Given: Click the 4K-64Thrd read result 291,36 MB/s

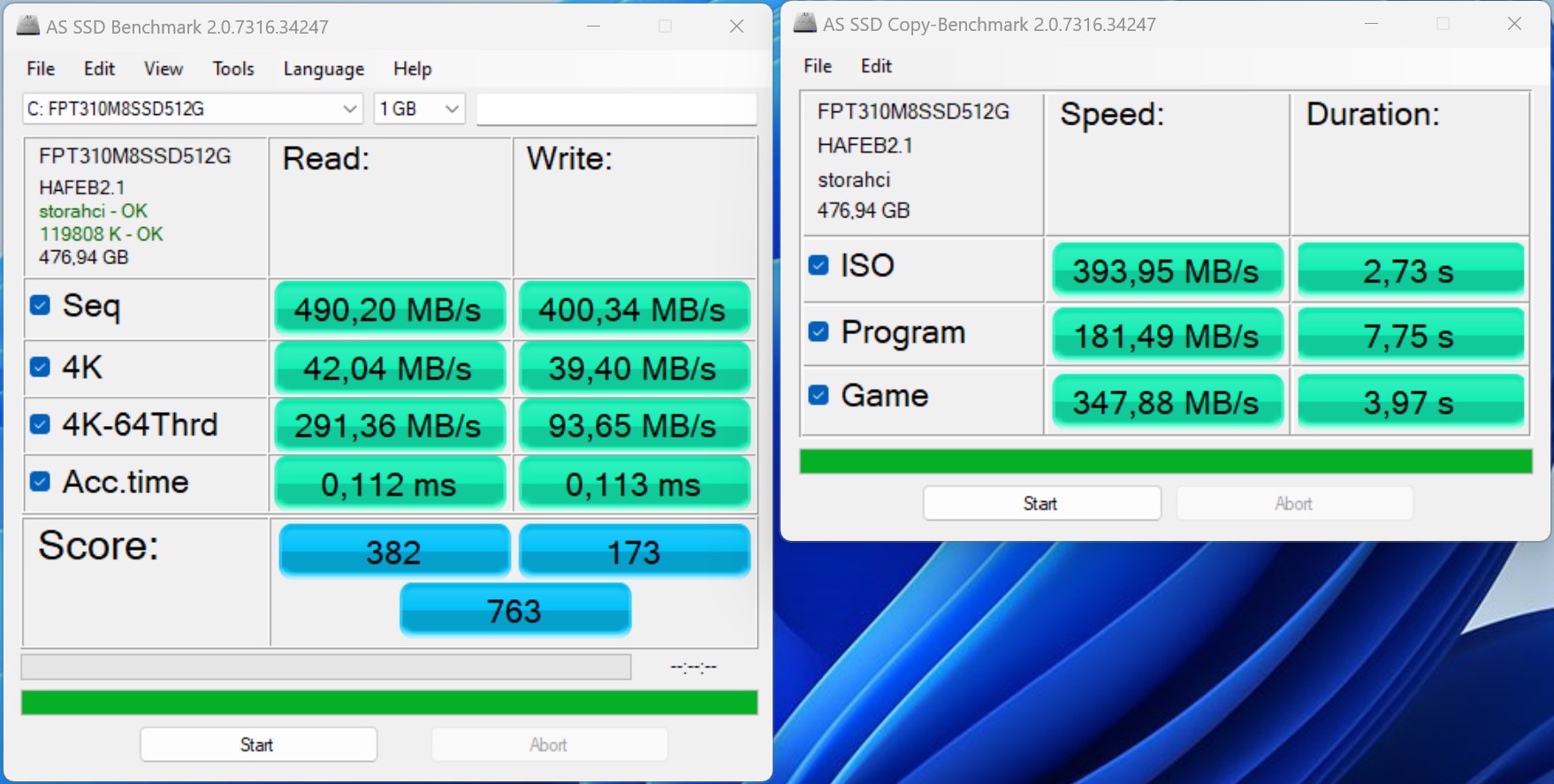Looking at the screenshot, I should (x=389, y=425).
